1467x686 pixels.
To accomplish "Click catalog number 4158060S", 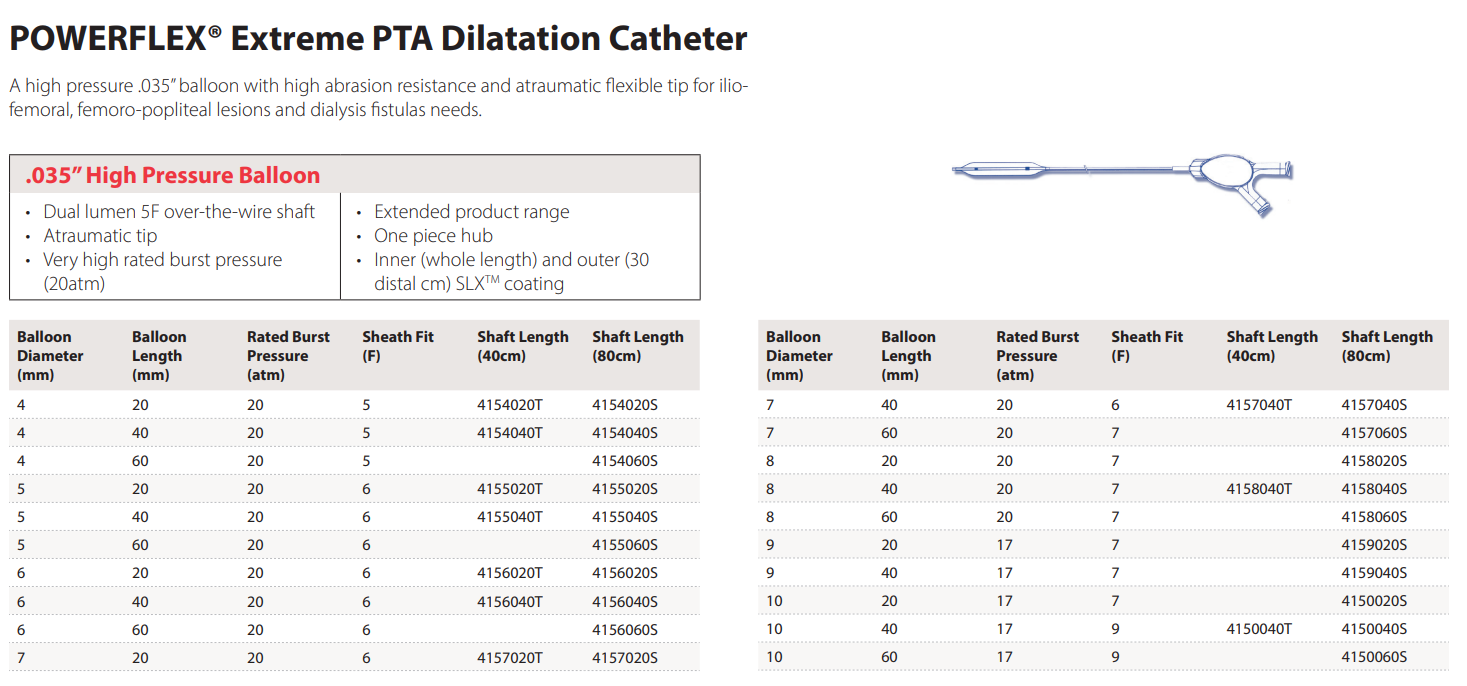I will pyautogui.click(x=1374, y=517).
